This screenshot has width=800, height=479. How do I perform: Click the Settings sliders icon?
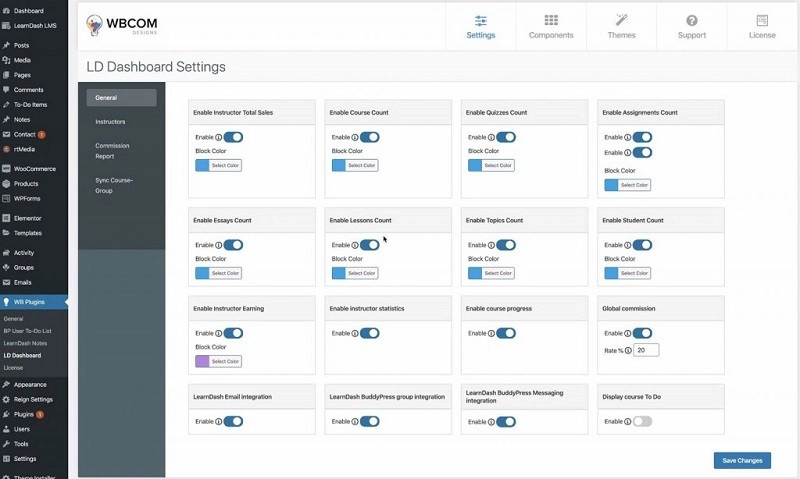[481, 20]
